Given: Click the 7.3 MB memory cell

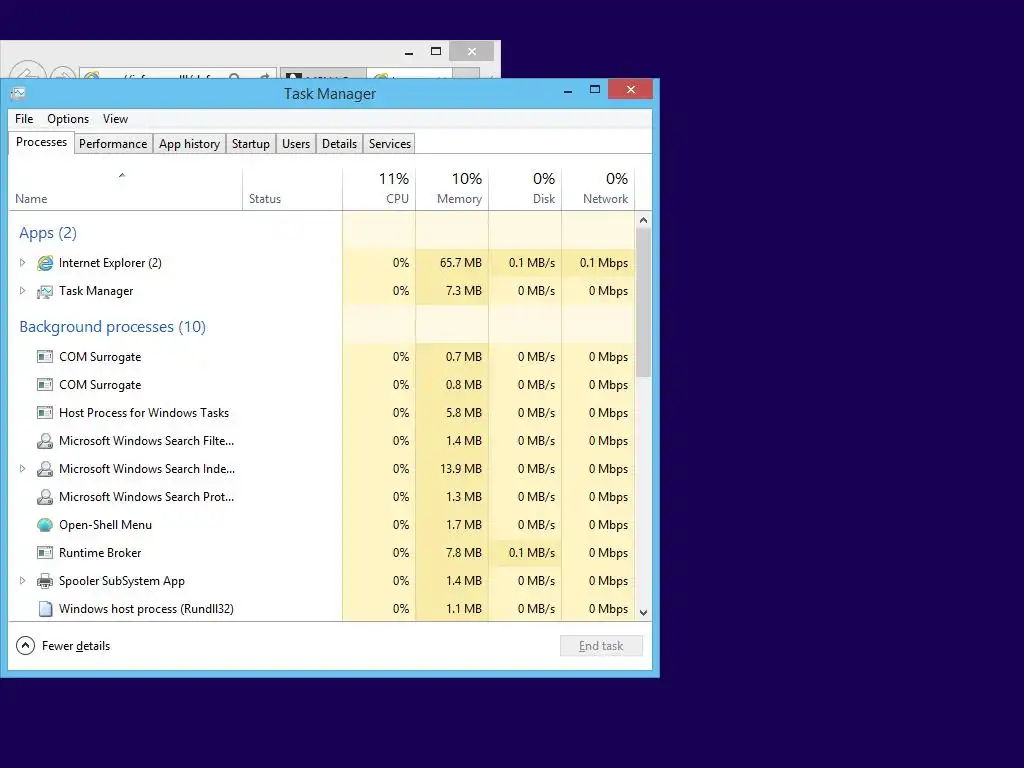Looking at the screenshot, I should tap(452, 291).
